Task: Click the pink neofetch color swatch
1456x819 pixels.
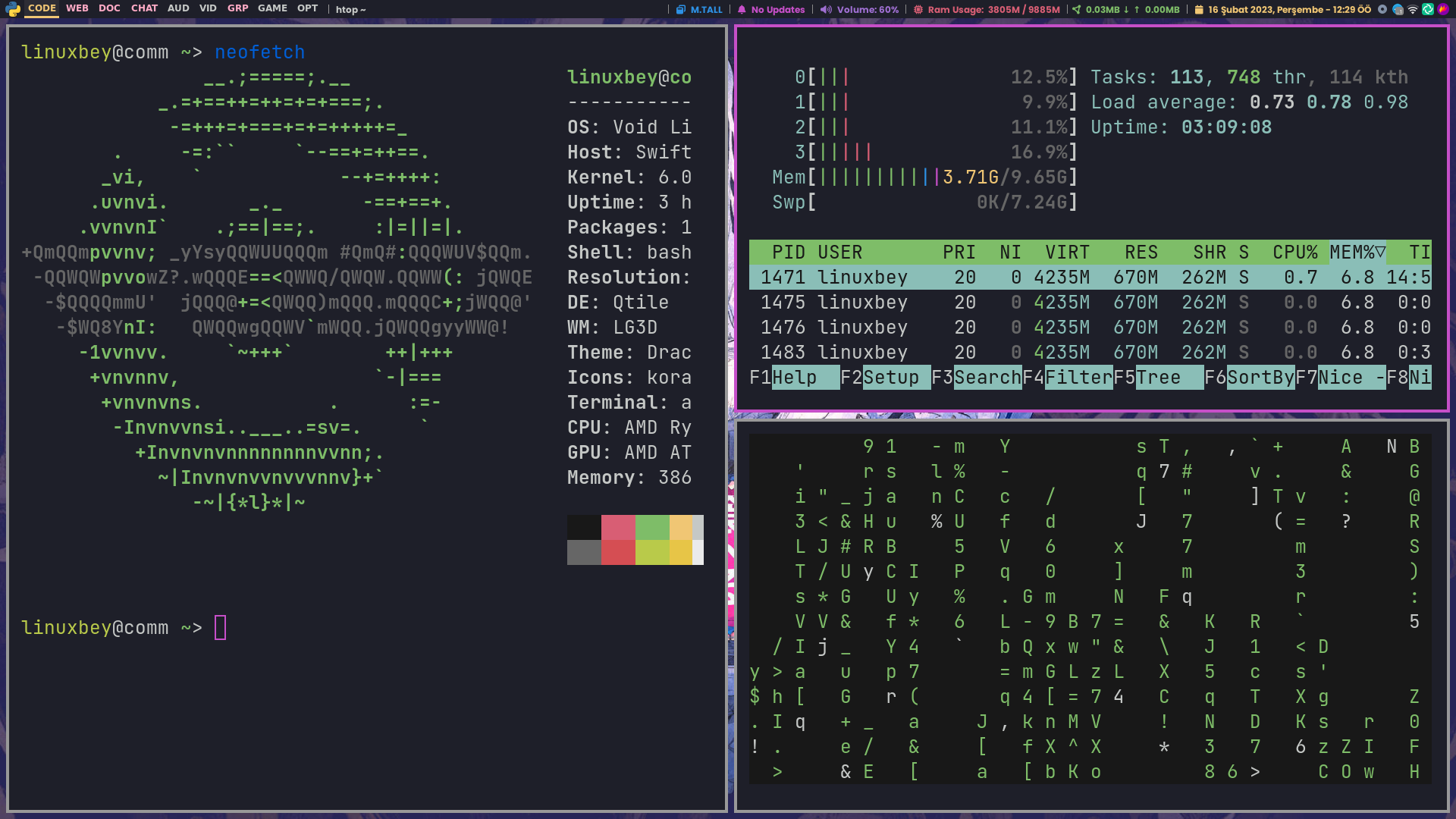Action: (x=618, y=527)
